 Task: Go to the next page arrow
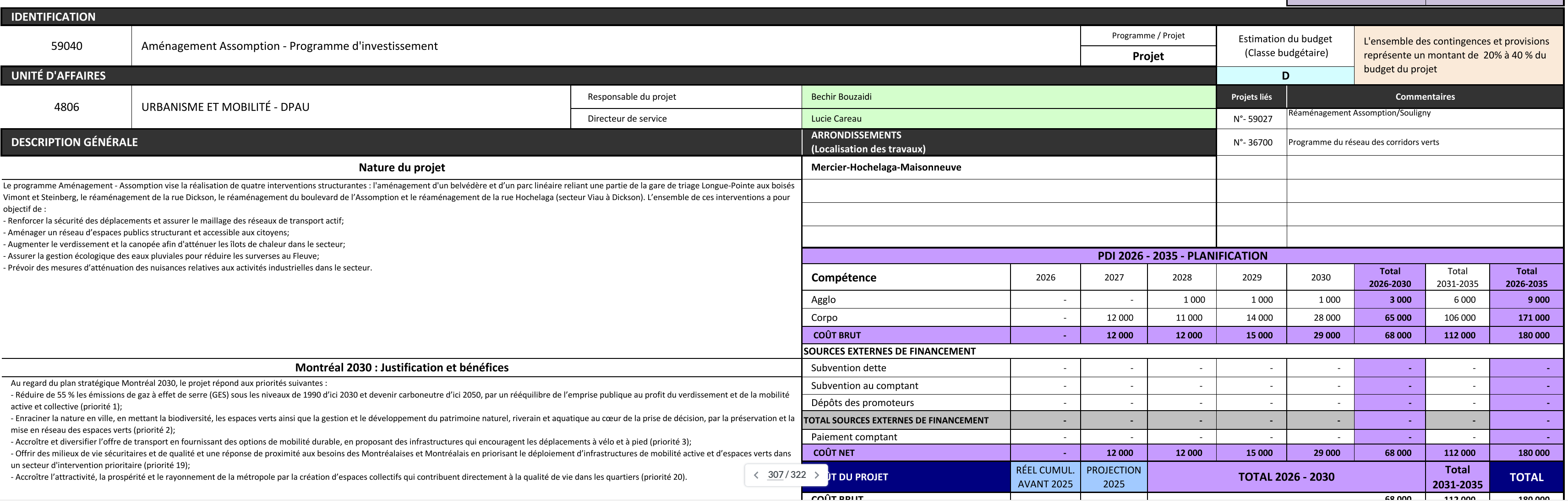point(817,476)
